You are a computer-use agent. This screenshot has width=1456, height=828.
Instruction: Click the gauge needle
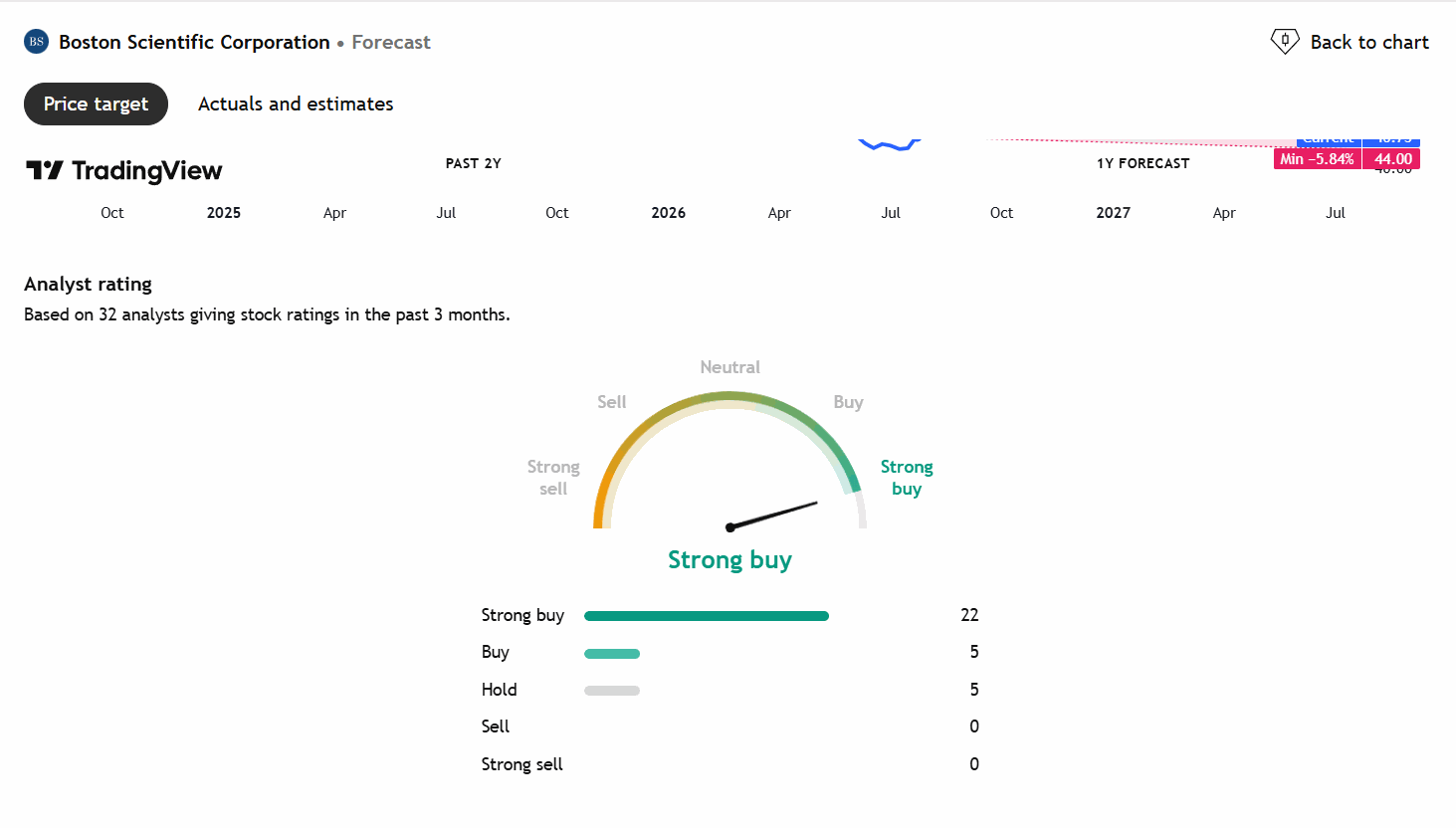773,515
